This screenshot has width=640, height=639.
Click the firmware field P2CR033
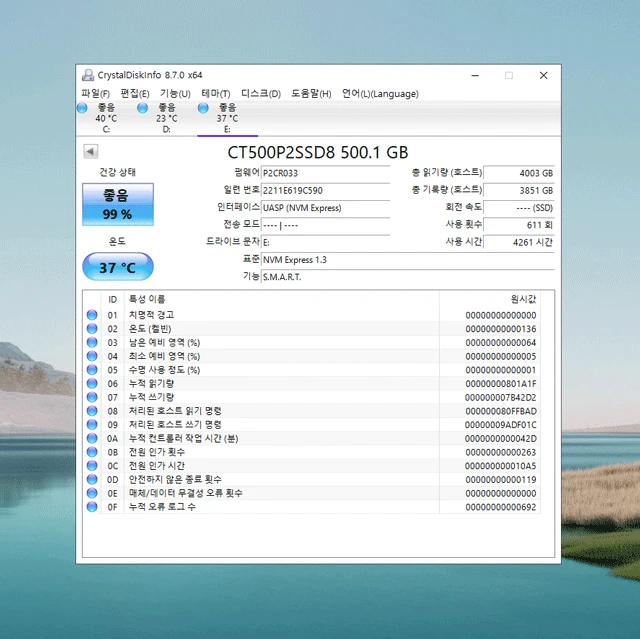tap(325, 173)
